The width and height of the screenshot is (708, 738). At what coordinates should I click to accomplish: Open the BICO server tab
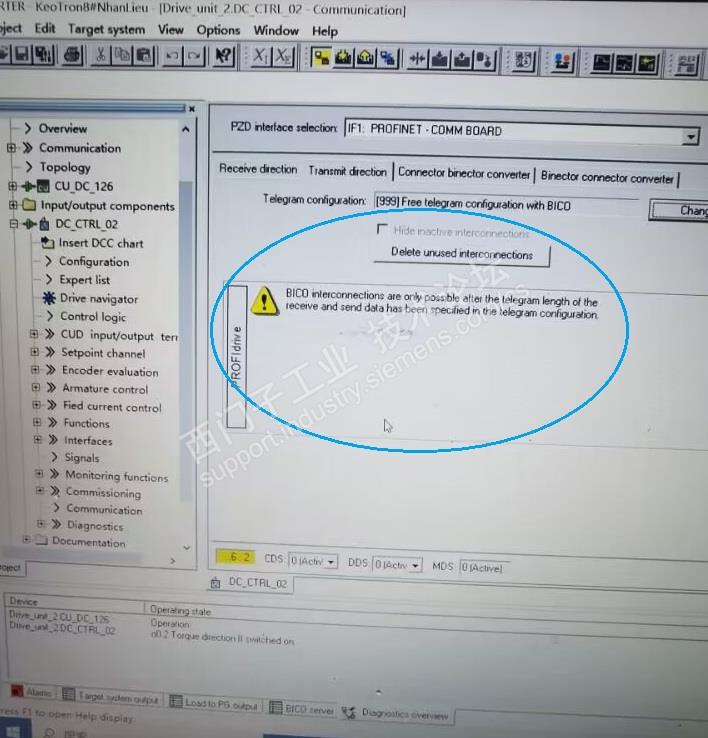[303, 708]
